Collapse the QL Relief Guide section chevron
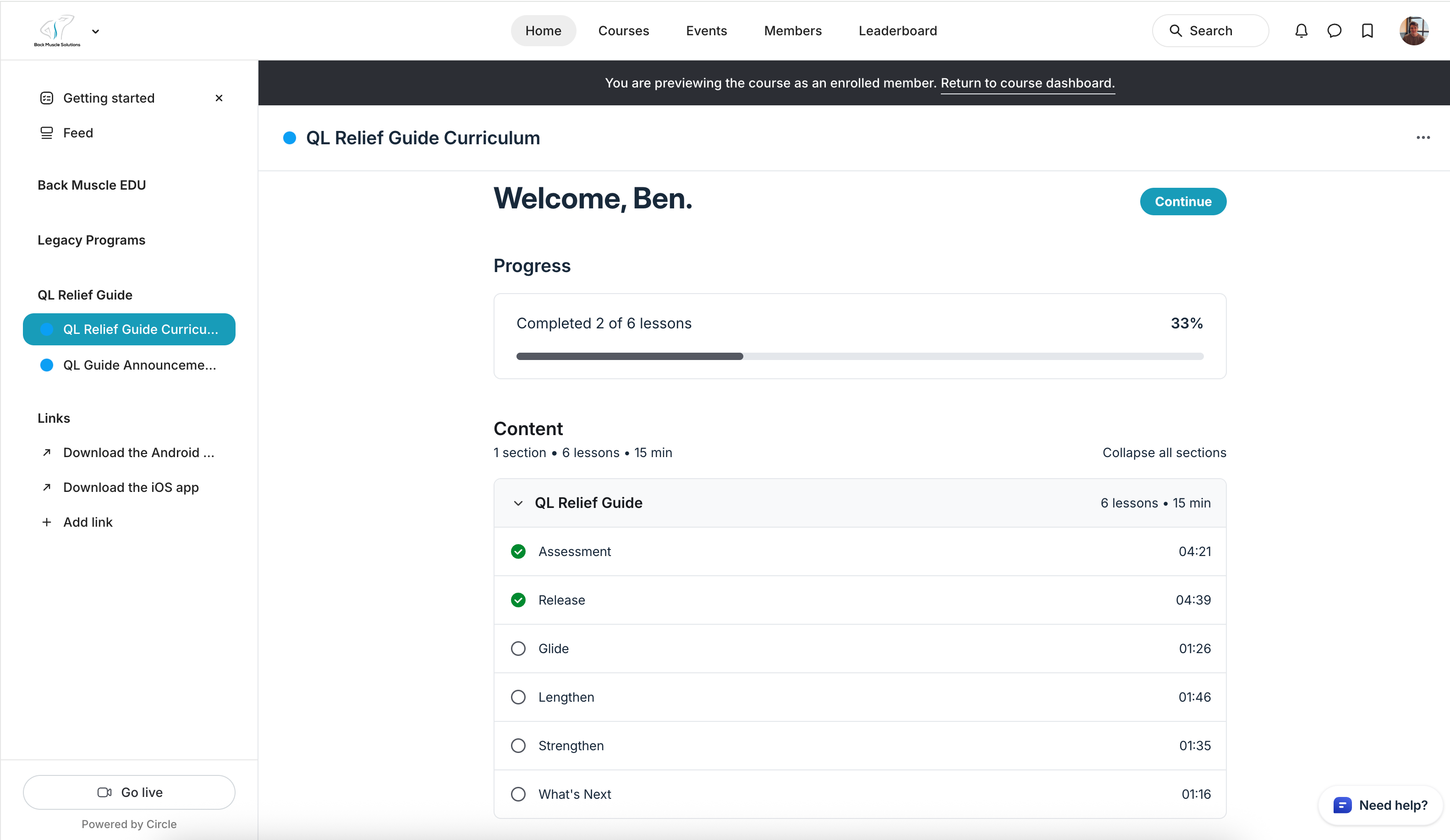1450x840 pixels. (518, 503)
